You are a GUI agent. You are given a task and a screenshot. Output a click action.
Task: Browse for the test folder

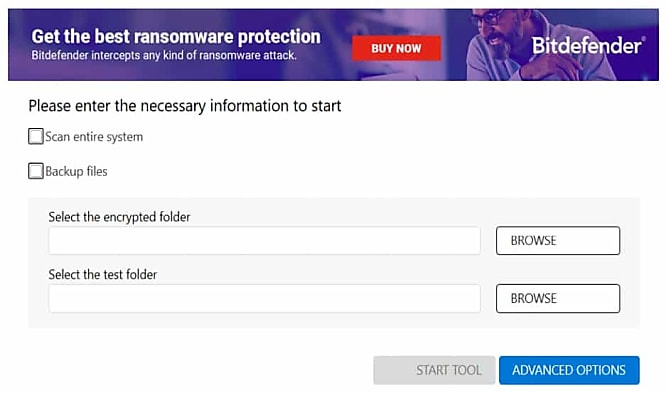(x=558, y=298)
